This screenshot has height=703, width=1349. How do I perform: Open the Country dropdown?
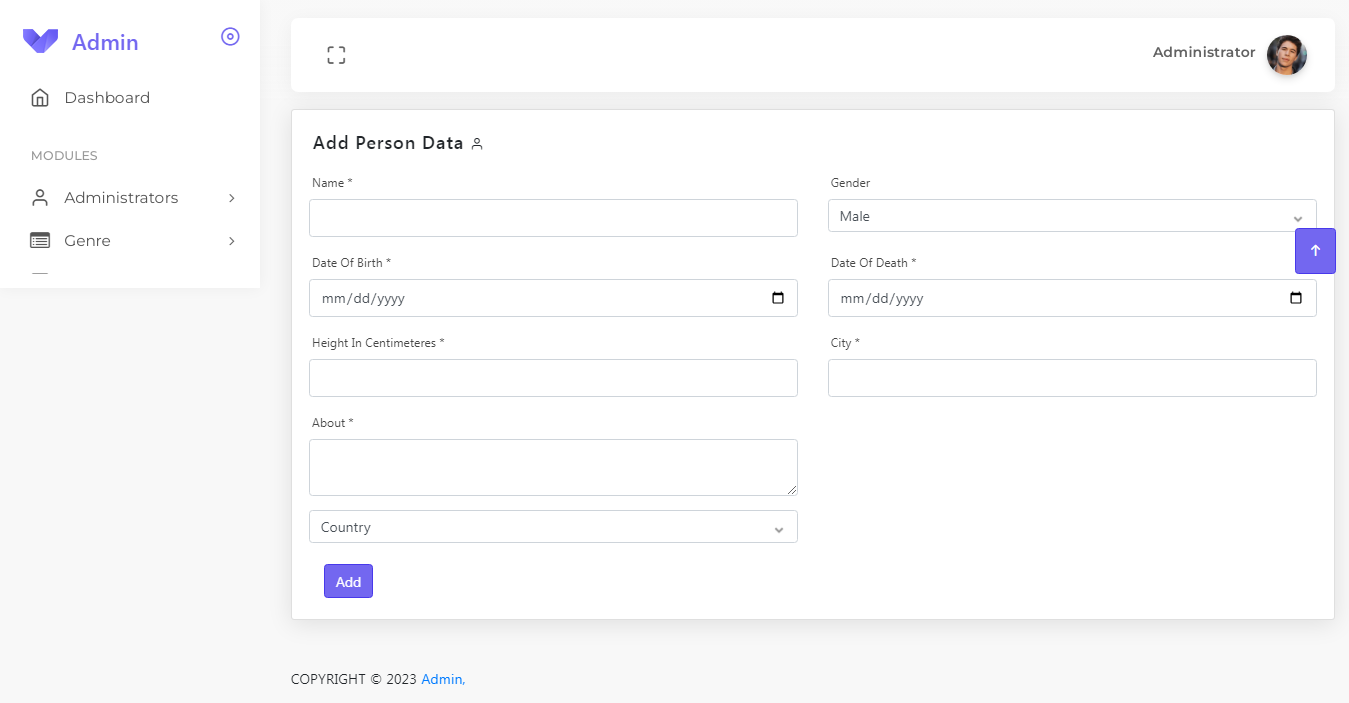click(x=553, y=527)
